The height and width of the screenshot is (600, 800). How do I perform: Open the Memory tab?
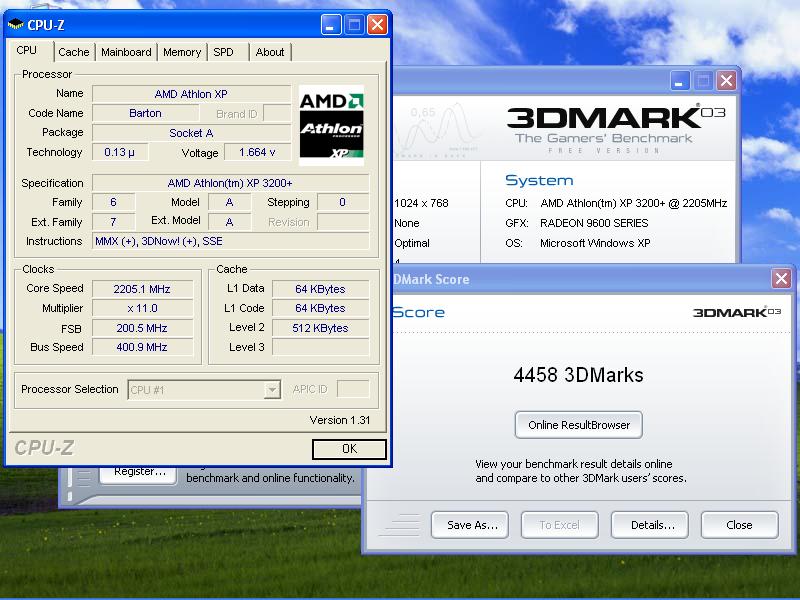pos(182,52)
